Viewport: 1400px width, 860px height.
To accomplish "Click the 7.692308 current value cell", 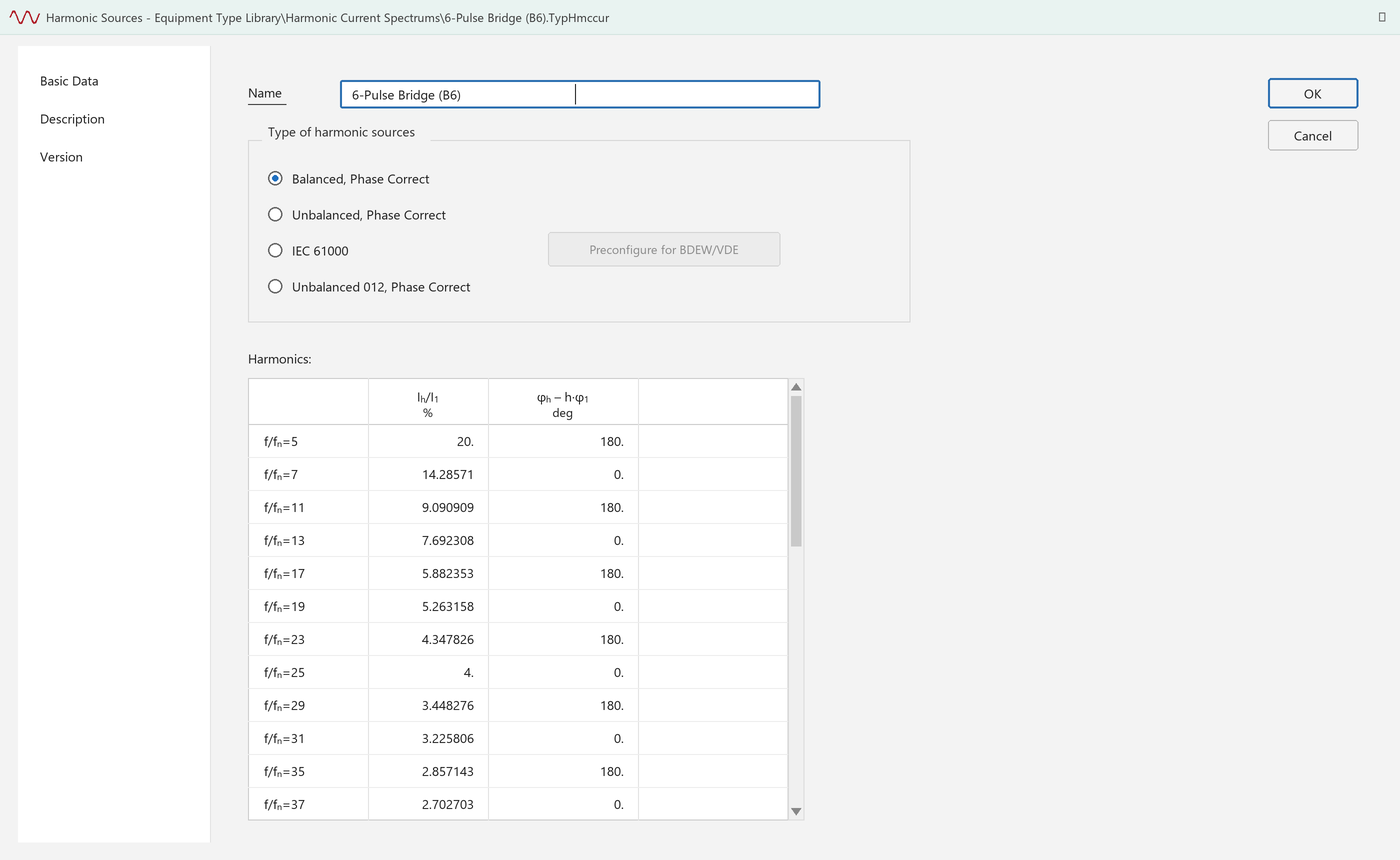I will click(x=428, y=540).
